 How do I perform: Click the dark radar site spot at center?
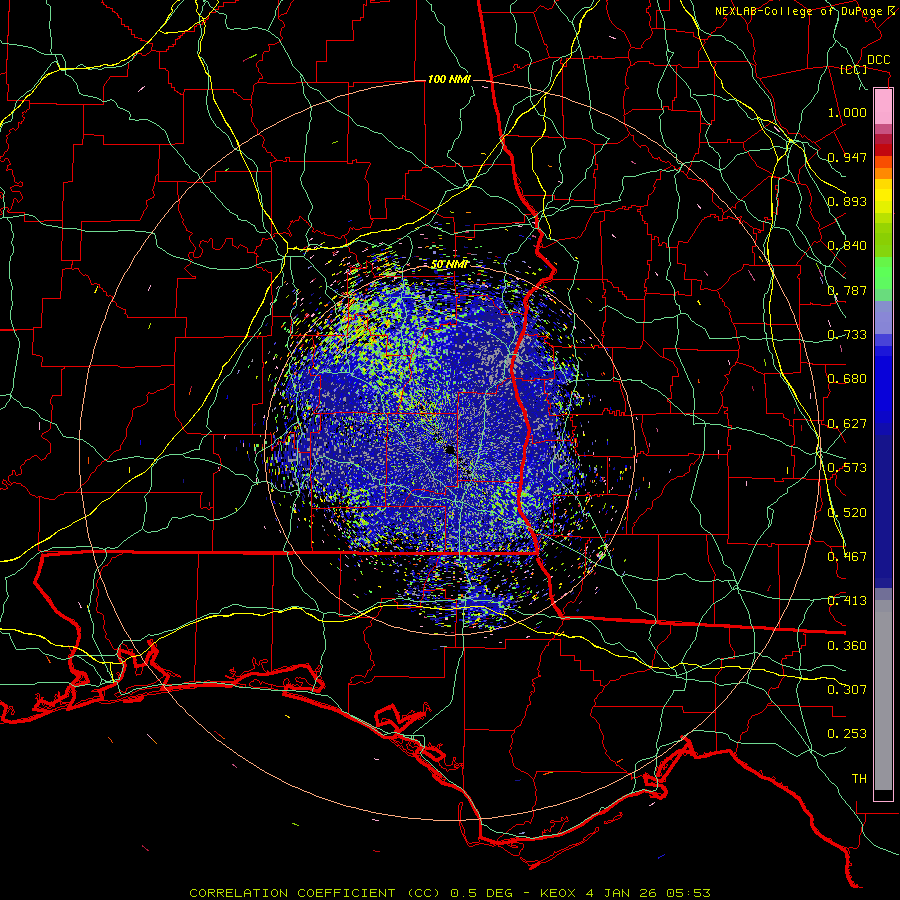[x=450, y=449]
